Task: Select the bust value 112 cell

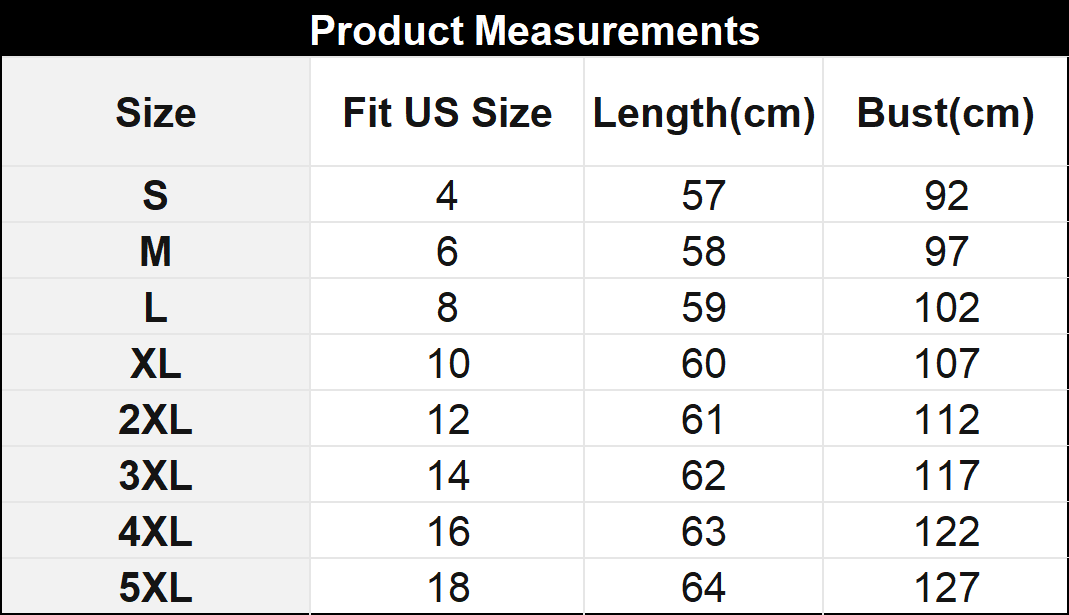Action: coord(946,420)
